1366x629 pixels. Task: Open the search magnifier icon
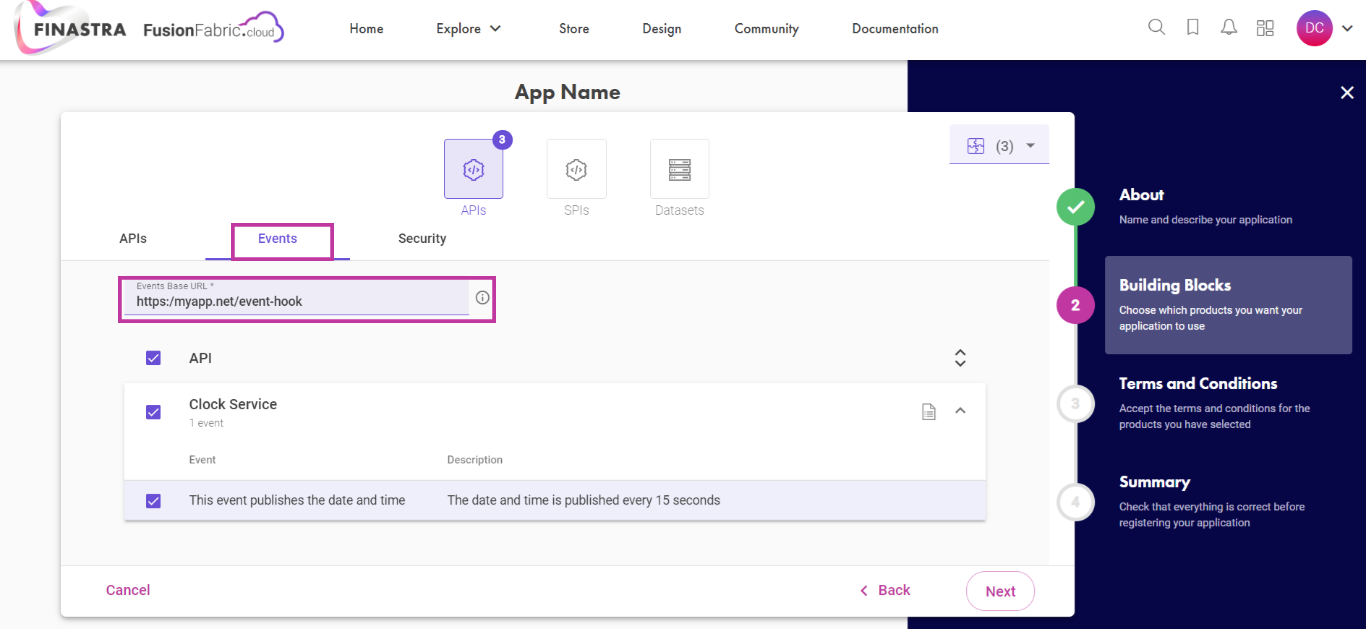pyautogui.click(x=1156, y=28)
